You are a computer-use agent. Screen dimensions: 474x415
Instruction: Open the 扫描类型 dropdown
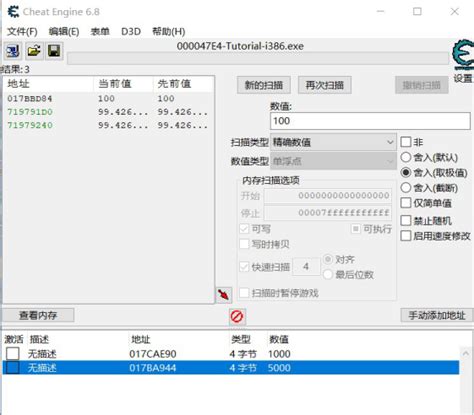click(x=333, y=142)
